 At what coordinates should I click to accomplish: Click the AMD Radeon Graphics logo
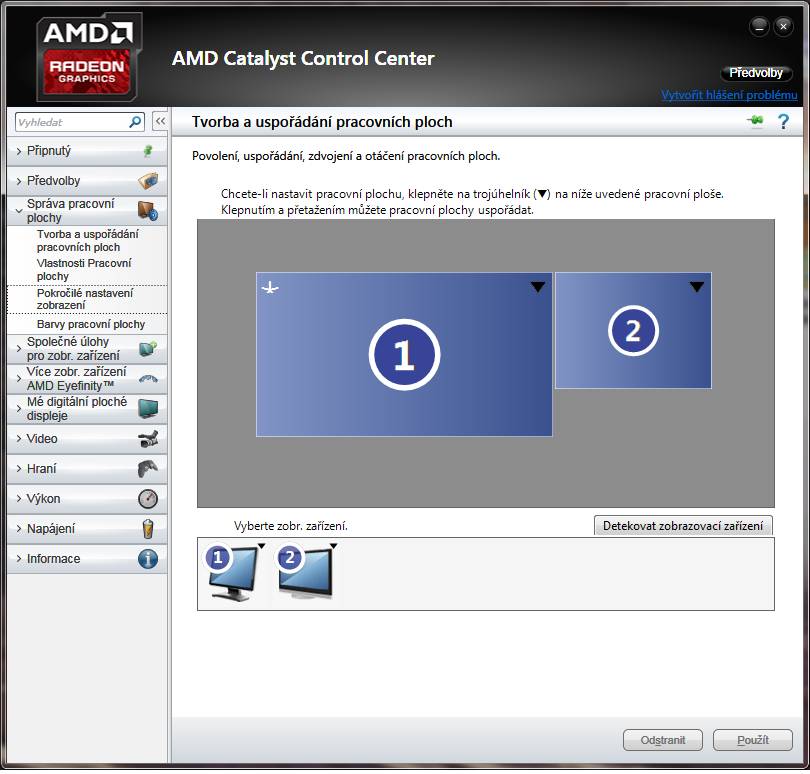(89, 57)
